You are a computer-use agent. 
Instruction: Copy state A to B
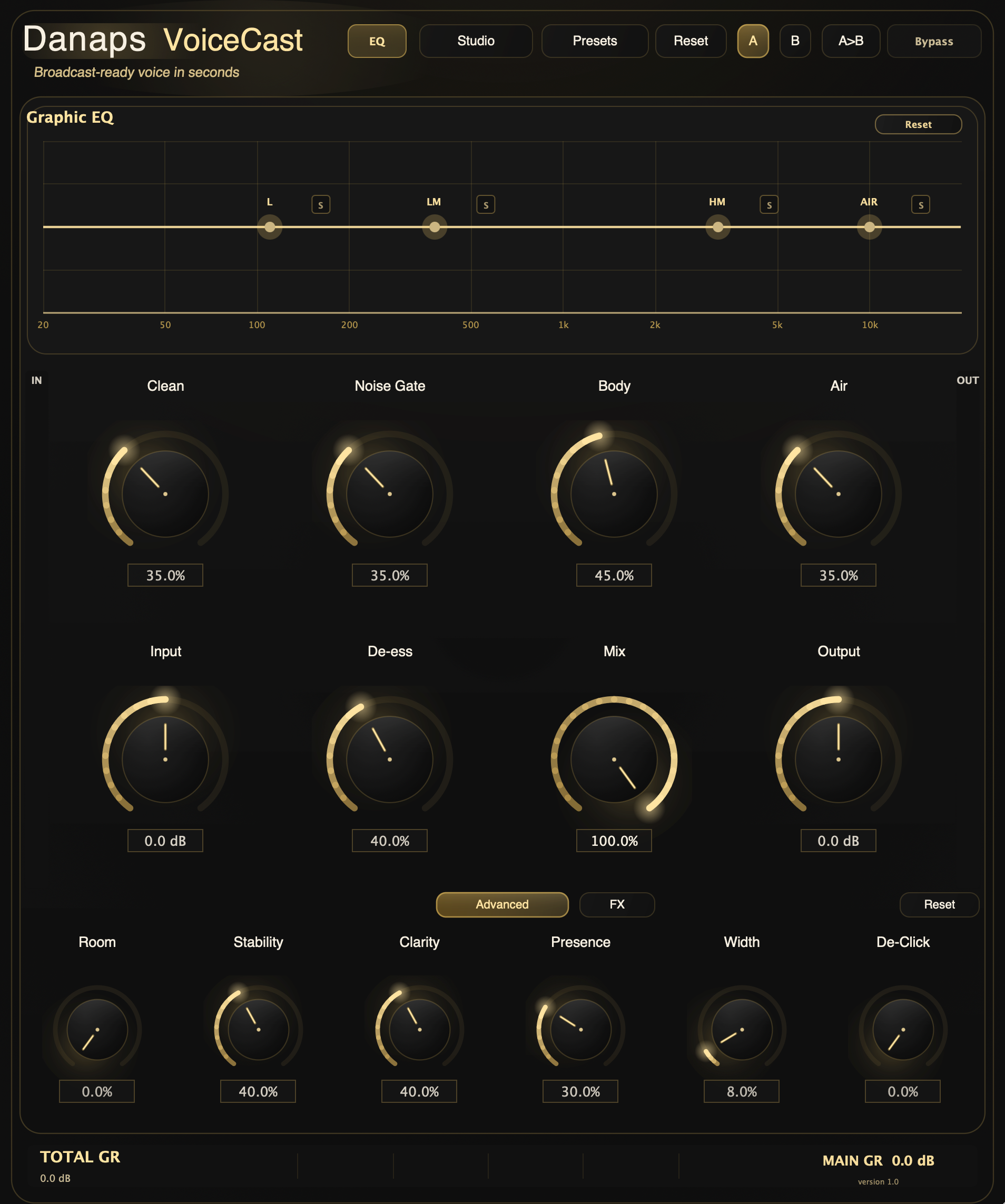click(851, 41)
